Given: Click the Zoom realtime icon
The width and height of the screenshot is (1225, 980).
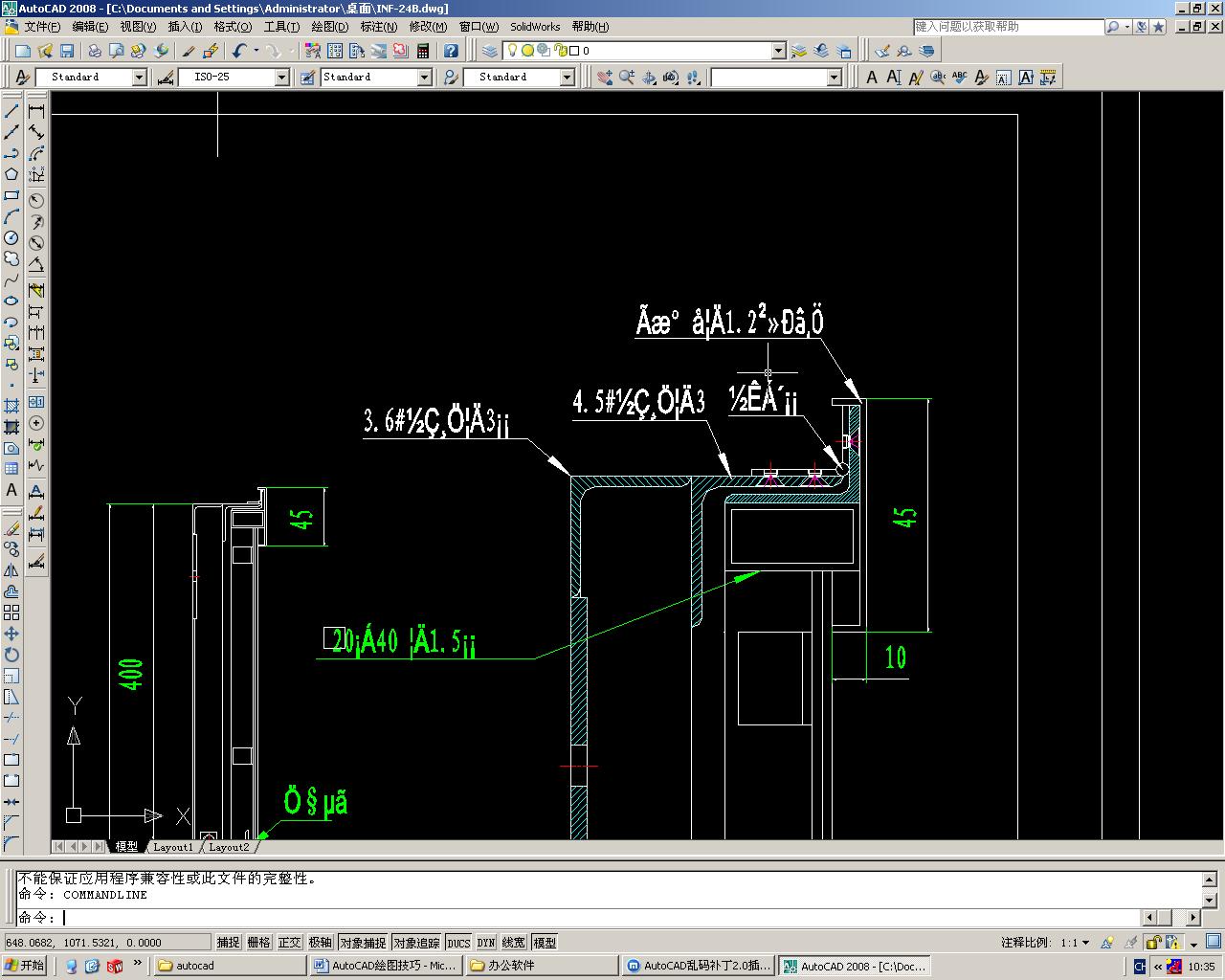Looking at the screenshot, I should tap(627, 77).
